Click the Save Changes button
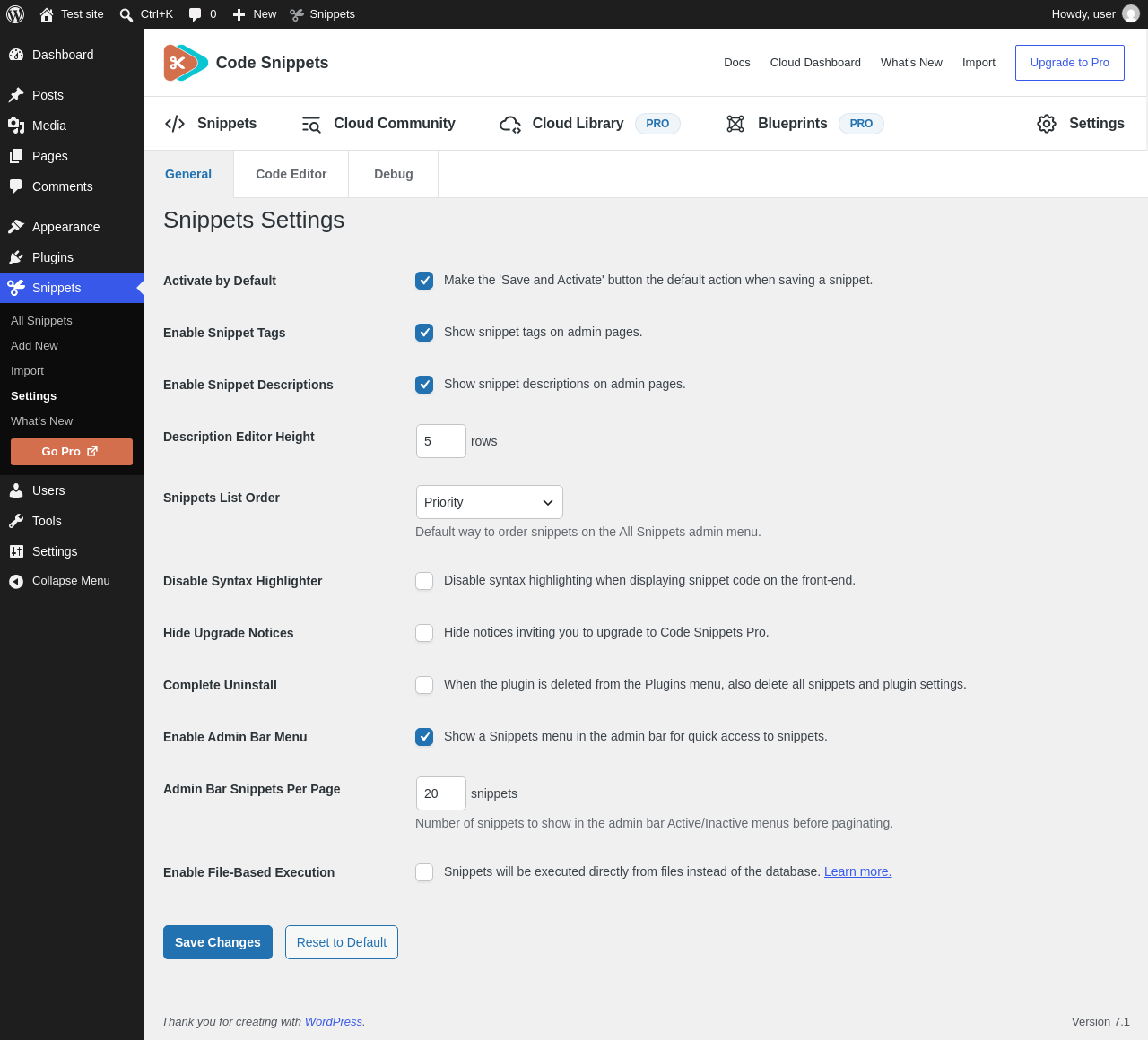 point(218,942)
